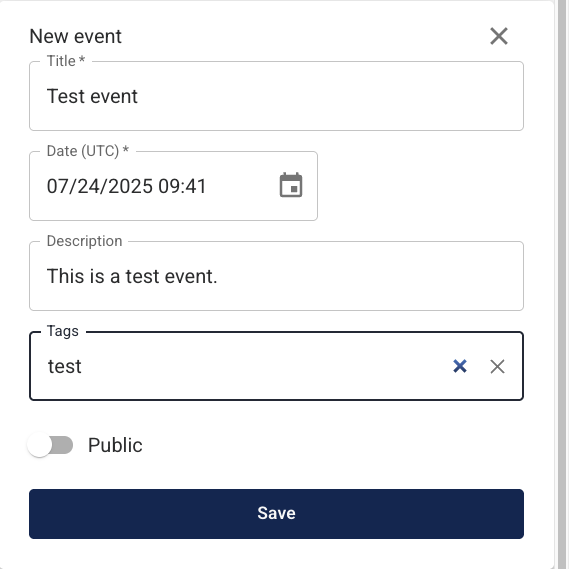This screenshot has width=569, height=569.
Task: Click the Title * field label
Action: tap(66, 61)
